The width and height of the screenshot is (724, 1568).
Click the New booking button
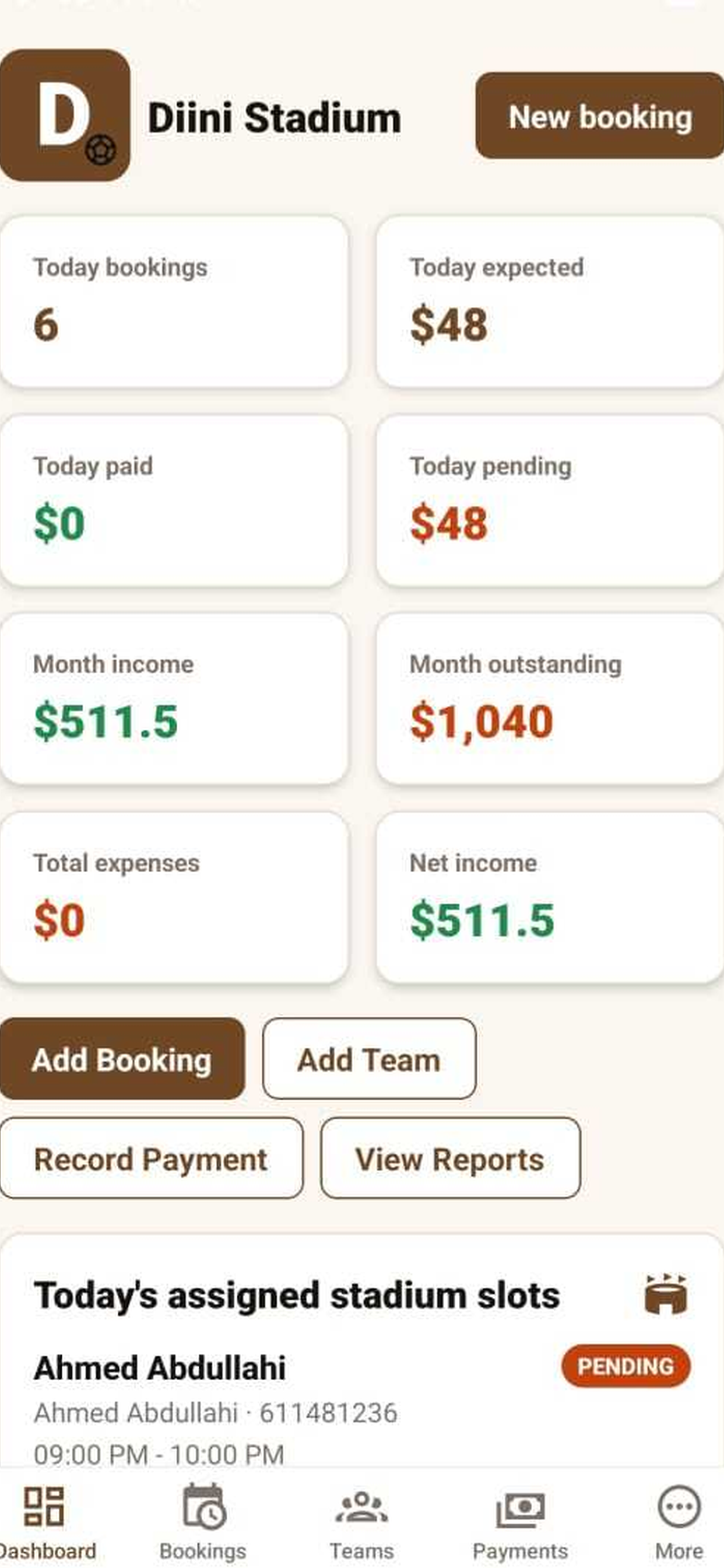tap(600, 116)
